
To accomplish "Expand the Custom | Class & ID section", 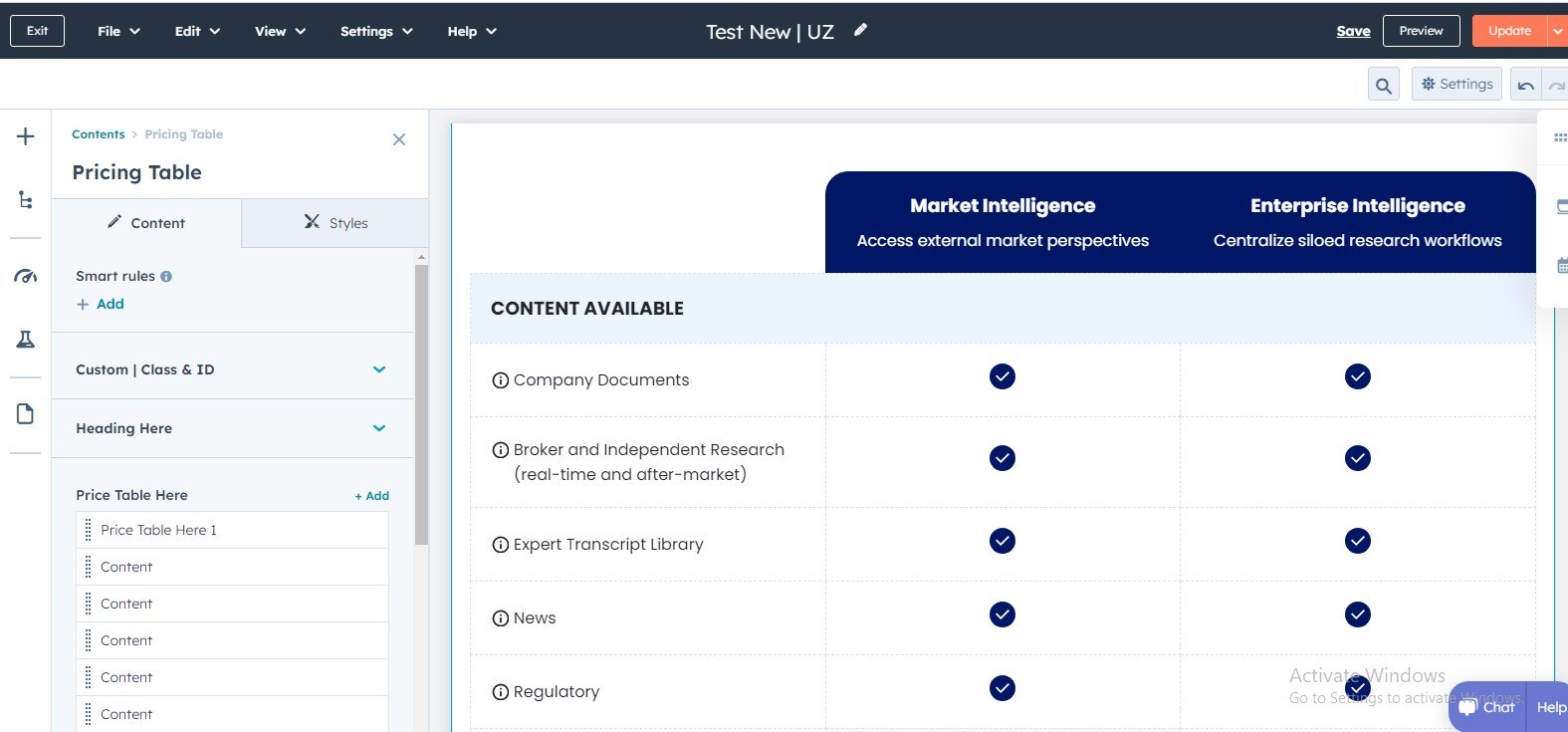I will coord(378,369).
